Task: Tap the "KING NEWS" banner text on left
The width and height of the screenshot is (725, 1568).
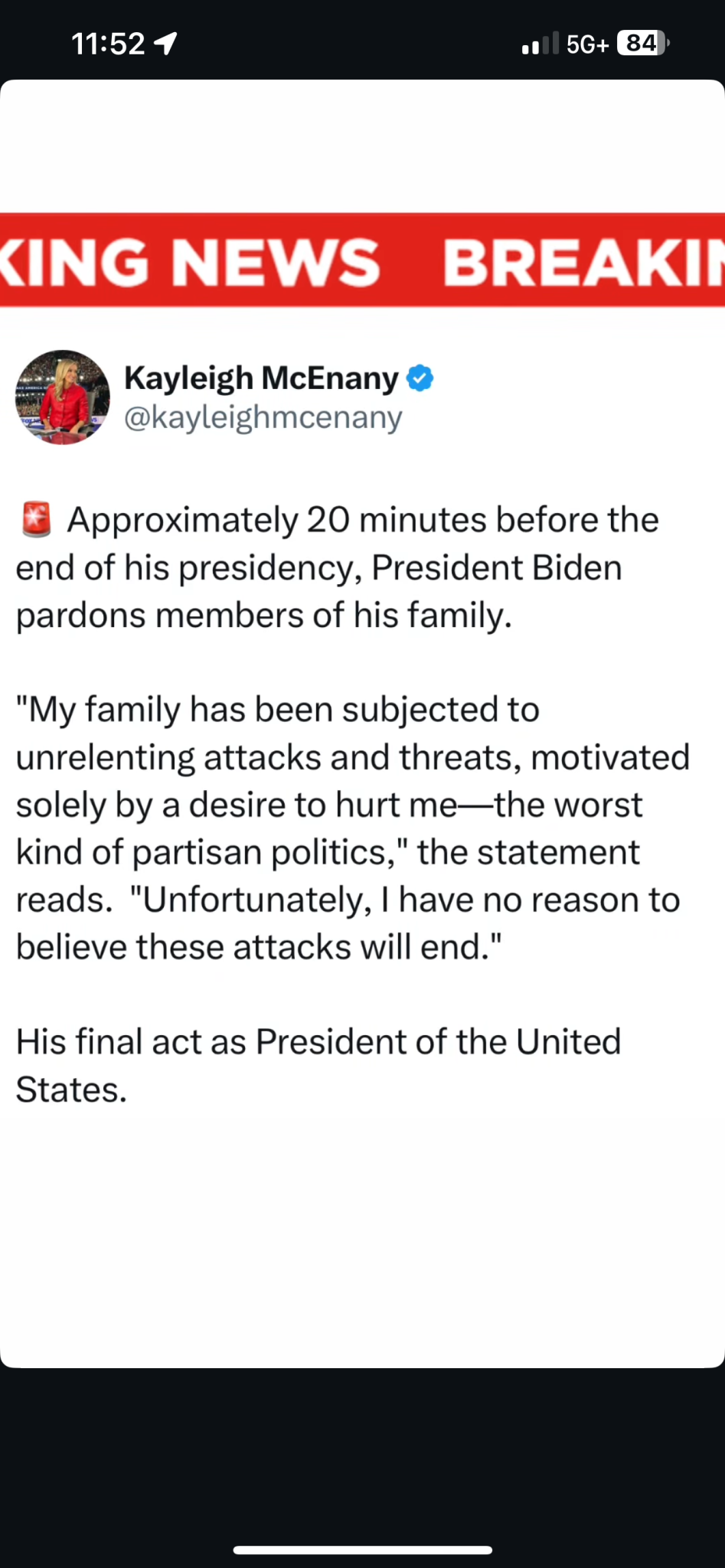Action: click(x=190, y=263)
